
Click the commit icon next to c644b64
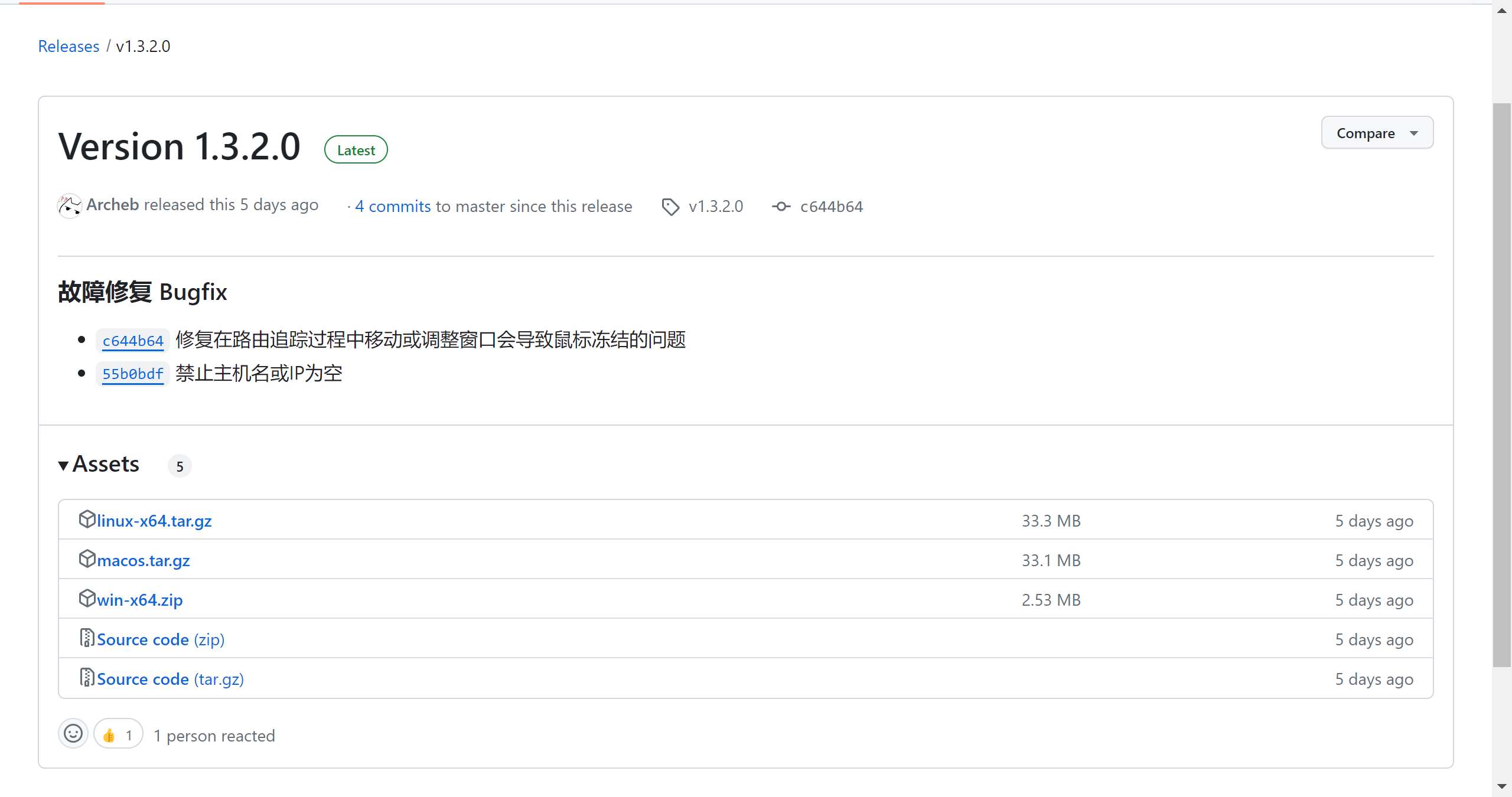[x=781, y=206]
